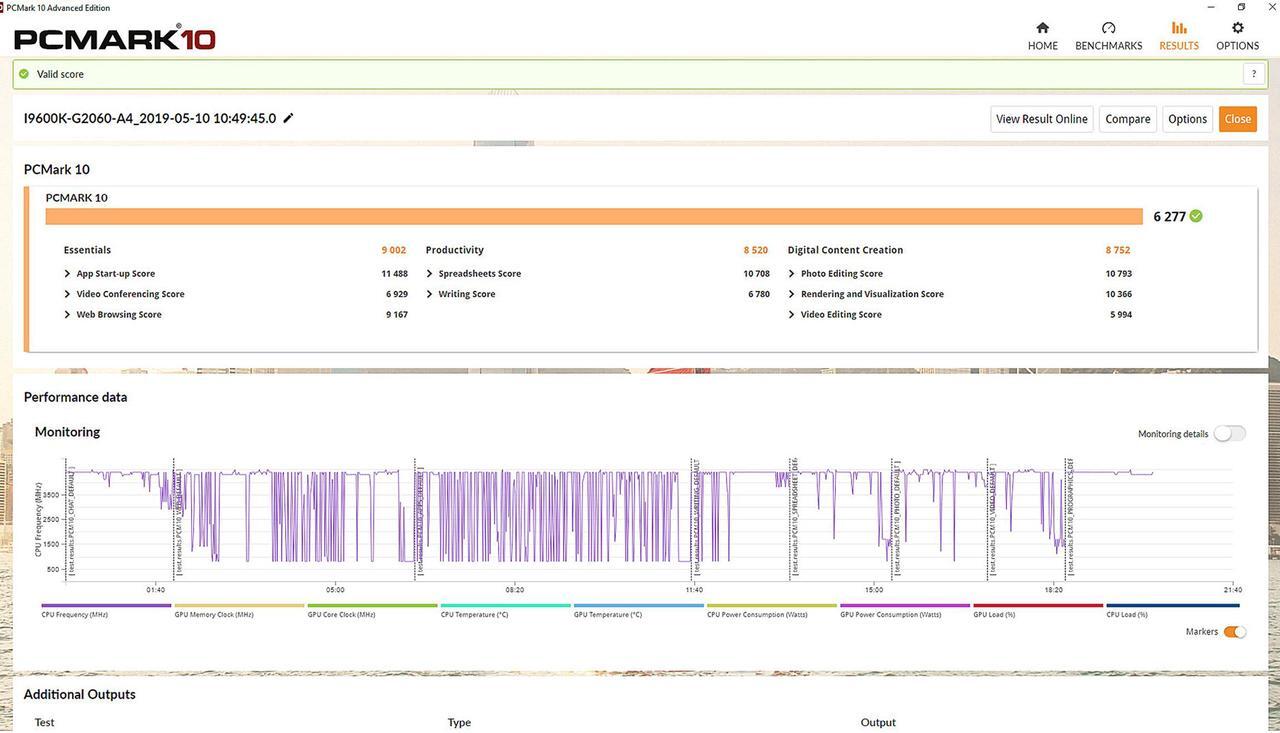This screenshot has width=1280, height=733.
Task: Click the Output column header
Action: click(x=878, y=722)
